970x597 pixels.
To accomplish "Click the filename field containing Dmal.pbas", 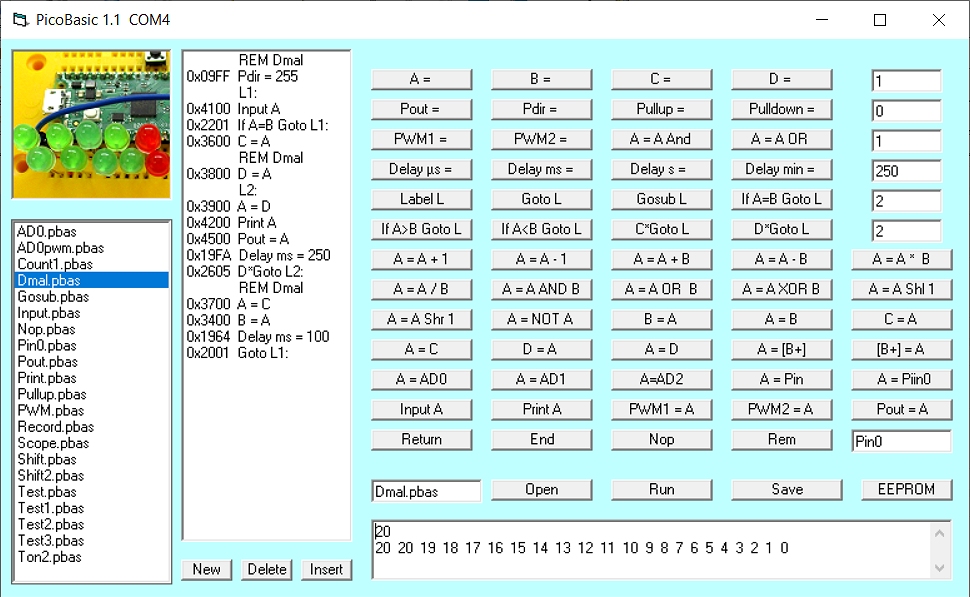I will (426, 491).
